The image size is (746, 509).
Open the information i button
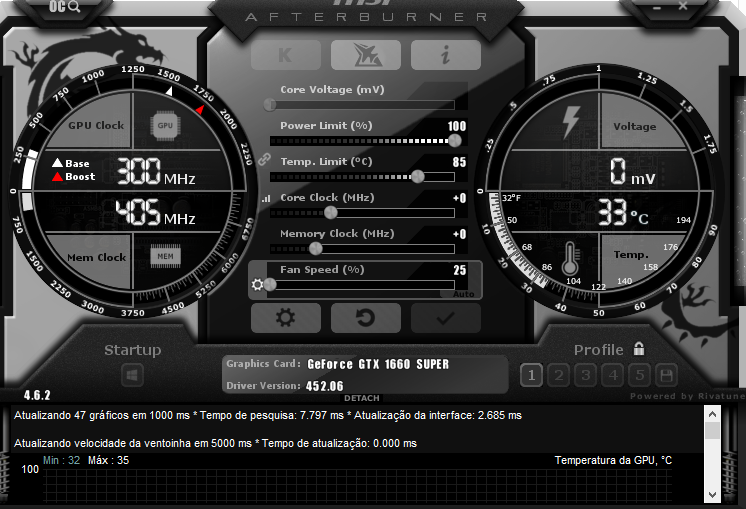pyautogui.click(x=446, y=55)
